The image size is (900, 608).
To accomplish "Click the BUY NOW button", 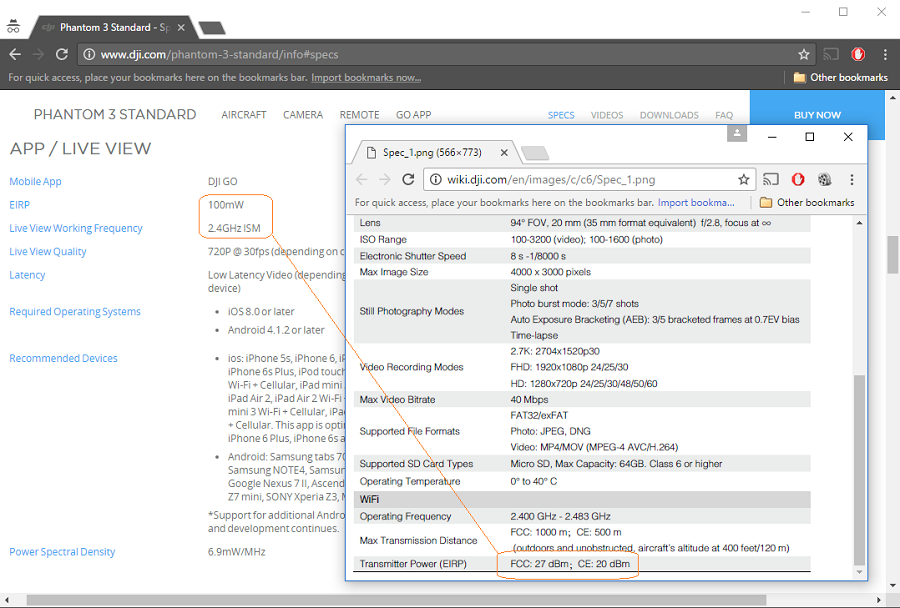I will coord(817,115).
